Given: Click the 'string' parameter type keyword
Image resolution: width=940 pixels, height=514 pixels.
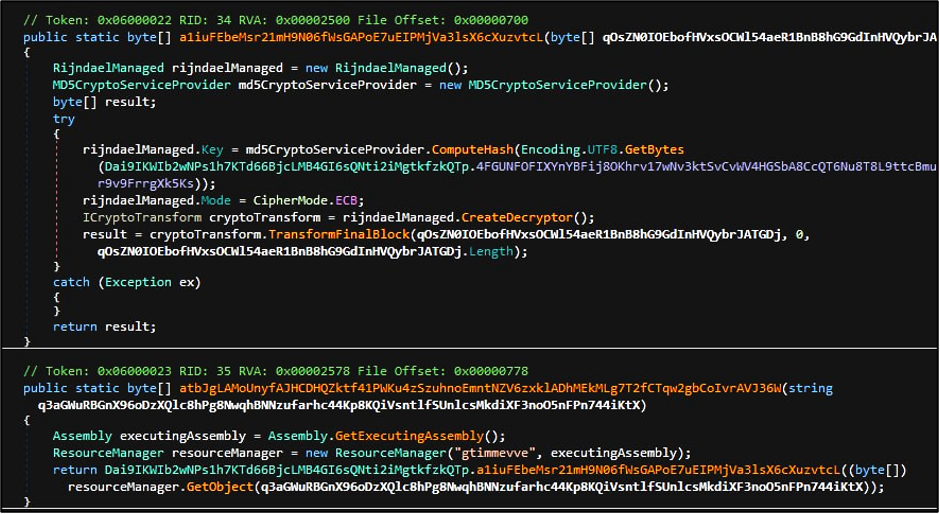Looking at the screenshot, I should [x=810, y=388].
